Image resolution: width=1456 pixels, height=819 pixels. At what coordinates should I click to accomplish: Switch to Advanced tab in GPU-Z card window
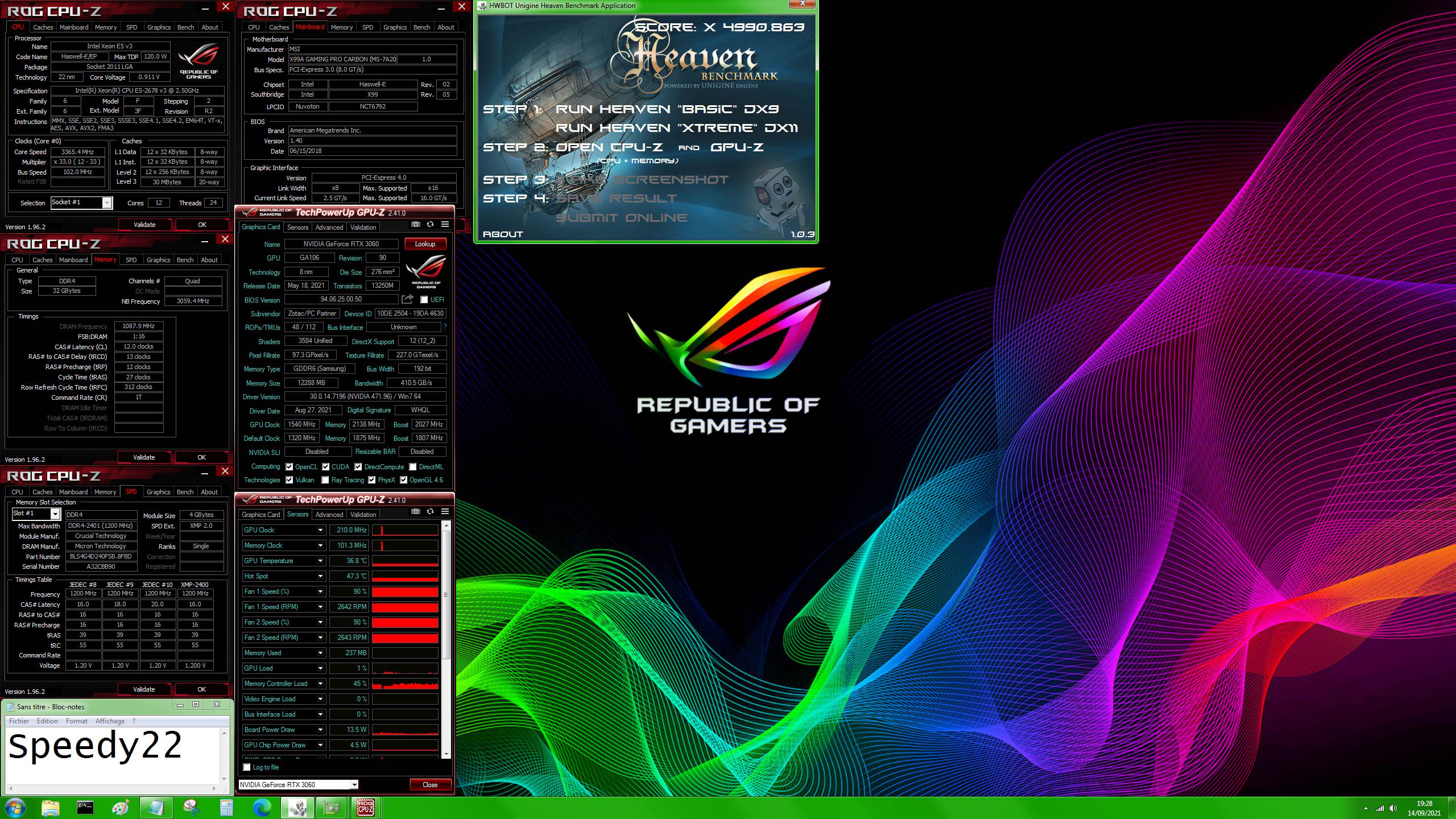329,227
